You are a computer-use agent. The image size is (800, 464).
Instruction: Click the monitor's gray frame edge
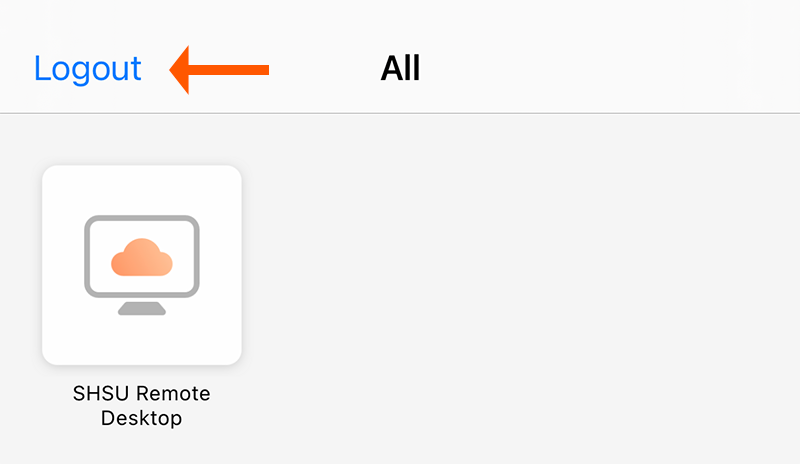142,218
